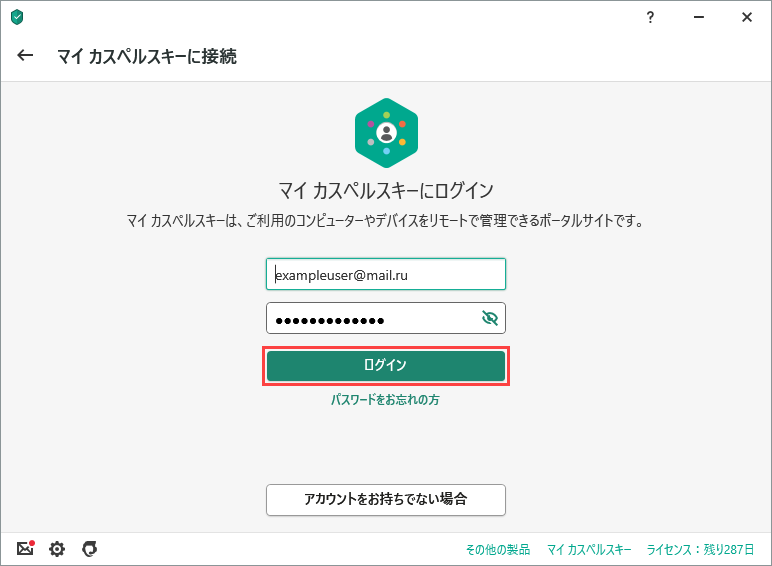
Task: Click the マイ カスペルスキーにログイン heading
Action: coord(386,190)
